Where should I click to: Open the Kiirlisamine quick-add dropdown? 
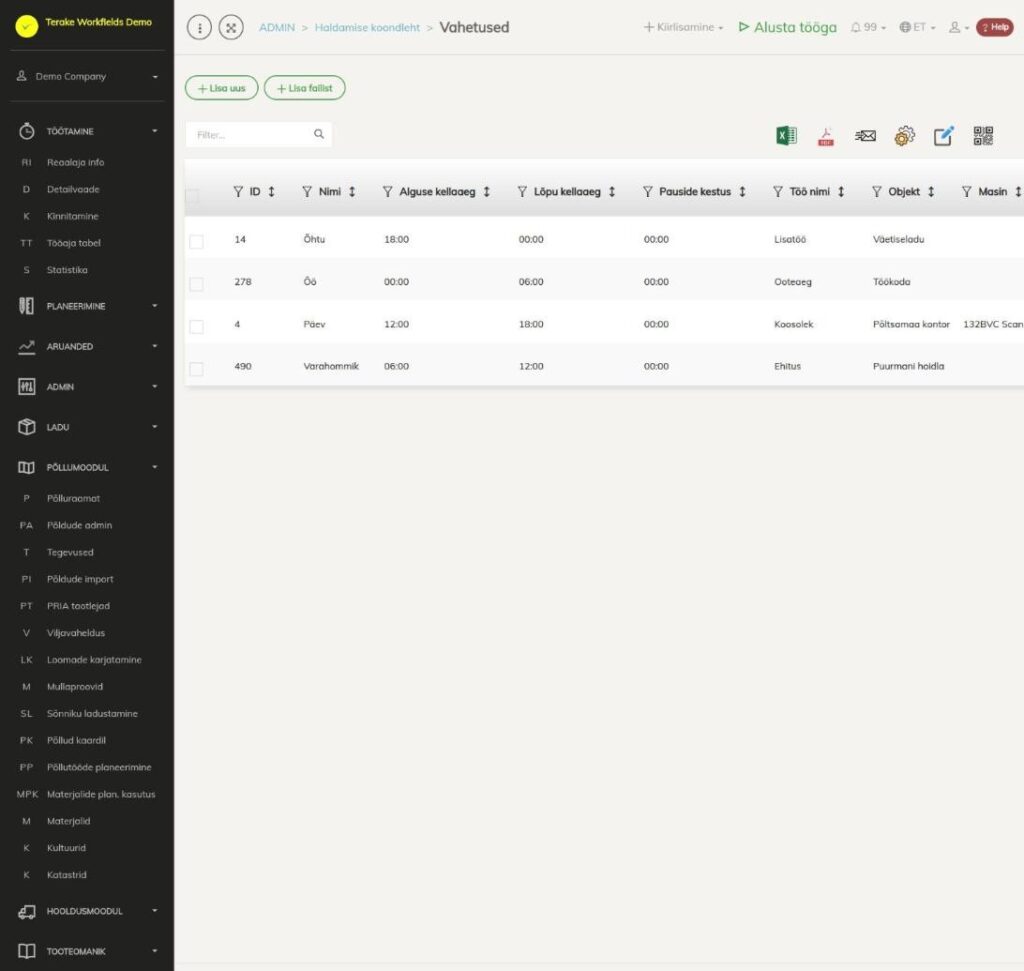683,27
